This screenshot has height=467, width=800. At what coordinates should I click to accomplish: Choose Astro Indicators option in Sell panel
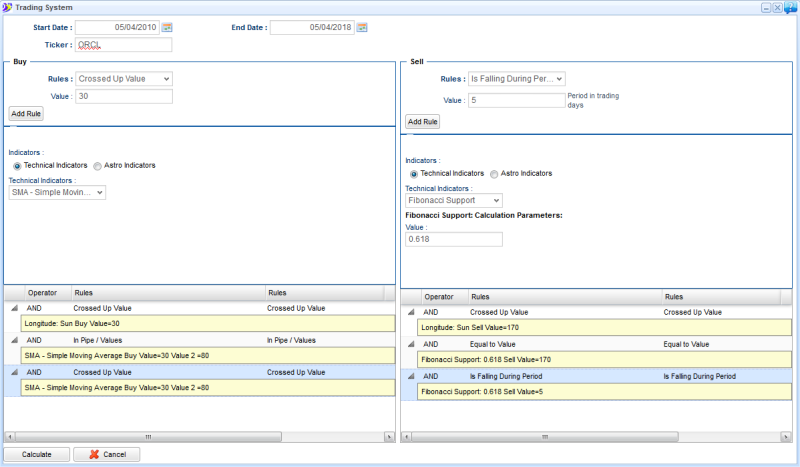click(495, 173)
